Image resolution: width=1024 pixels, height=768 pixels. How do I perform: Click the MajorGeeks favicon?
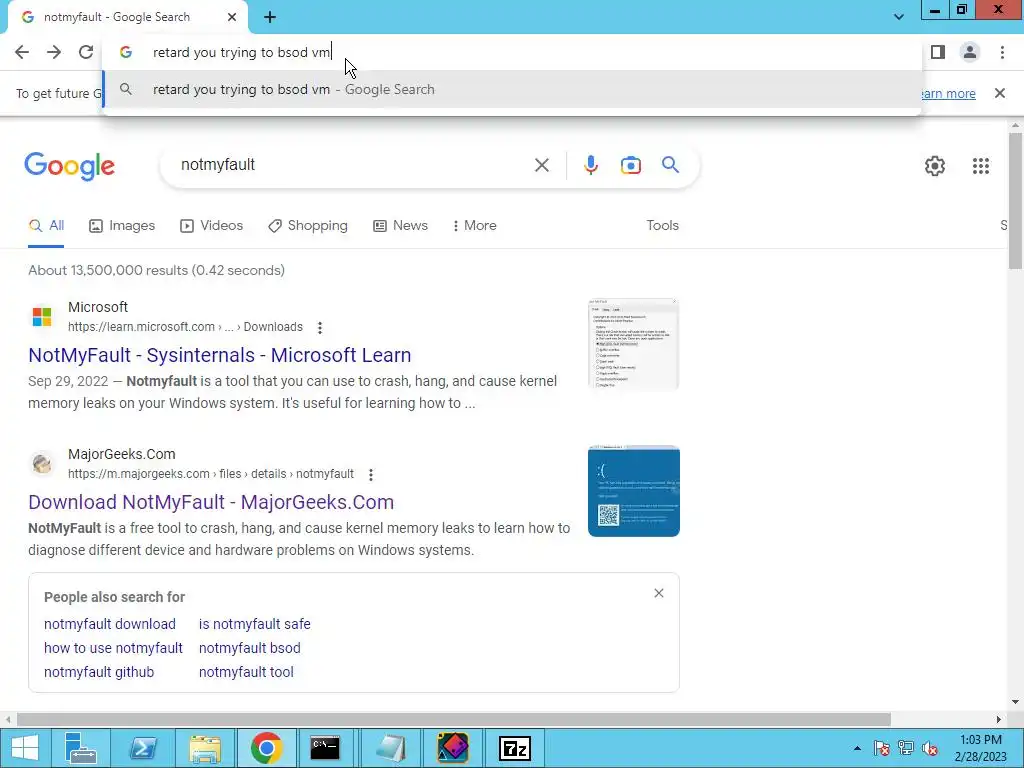[x=42, y=464]
